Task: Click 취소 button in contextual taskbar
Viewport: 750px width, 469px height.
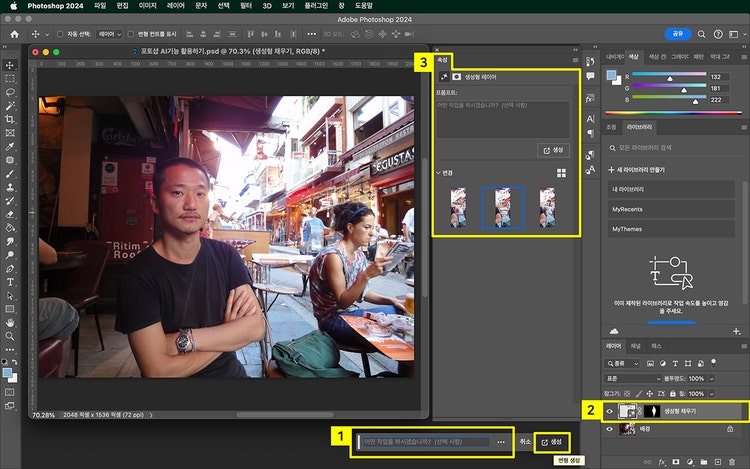Action: click(x=525, y=441)
